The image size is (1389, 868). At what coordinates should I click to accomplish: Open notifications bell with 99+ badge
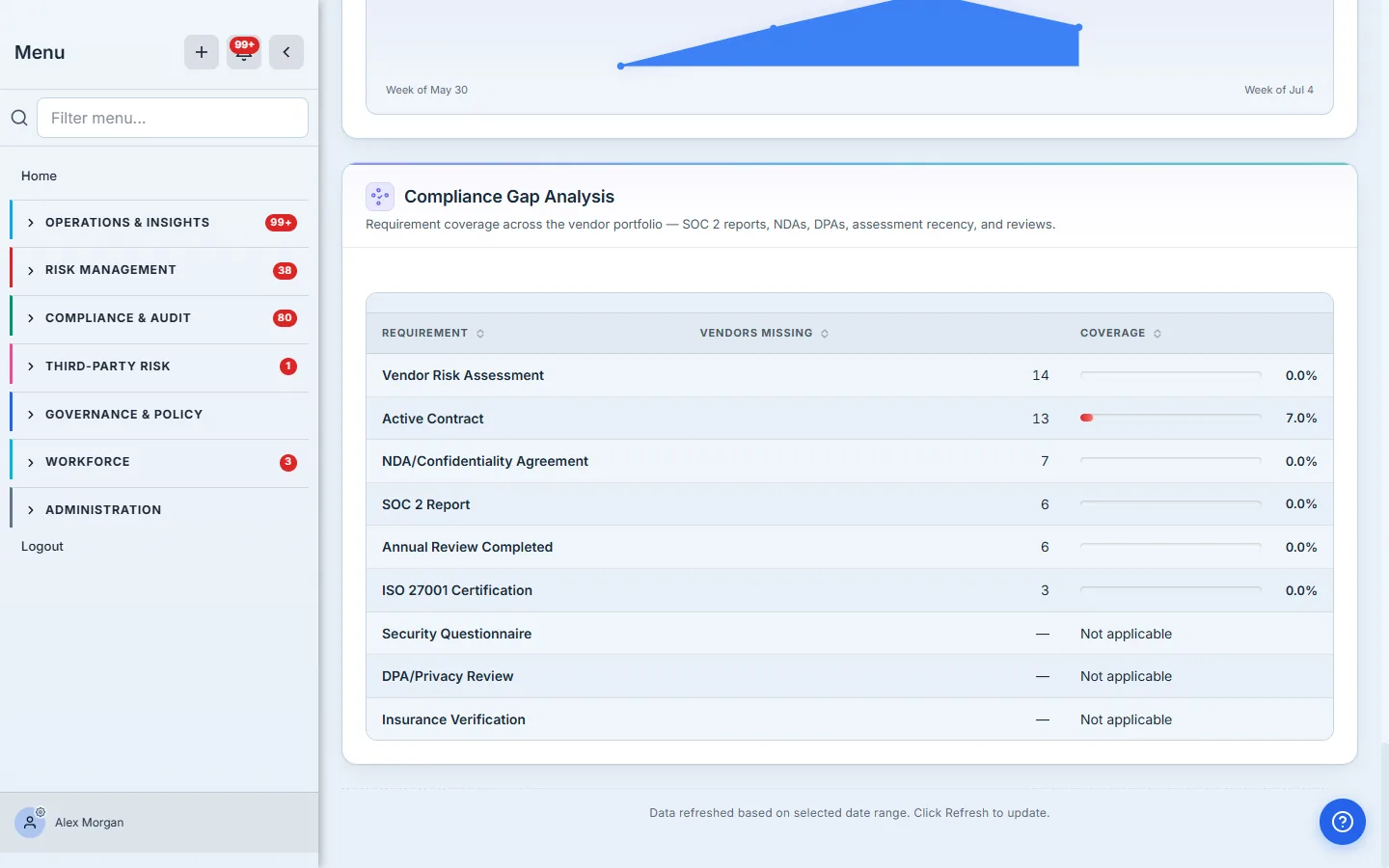point(244,52)
